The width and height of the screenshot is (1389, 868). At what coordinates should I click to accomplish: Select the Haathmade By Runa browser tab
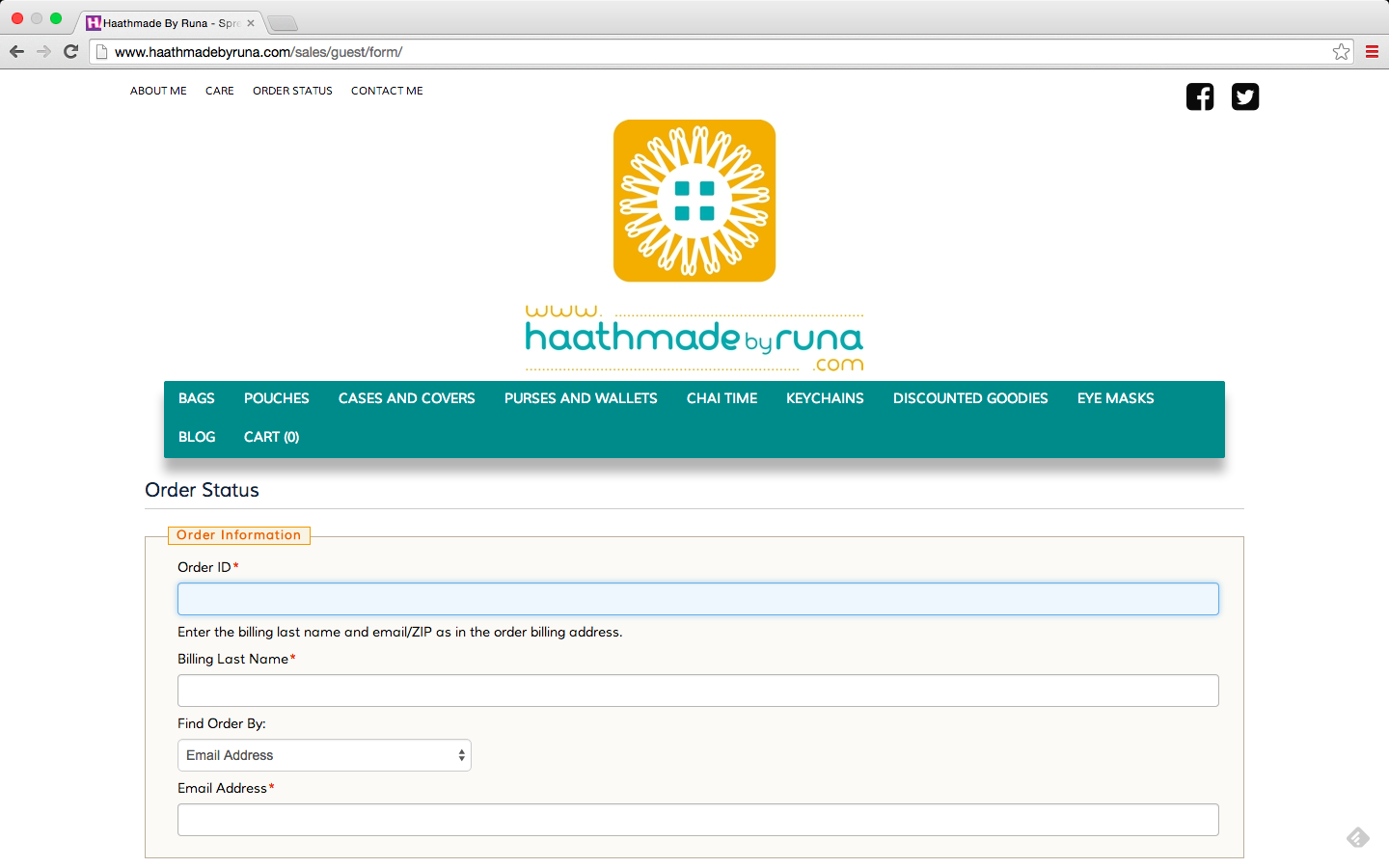pyautogui.click(x=169, y=23)
